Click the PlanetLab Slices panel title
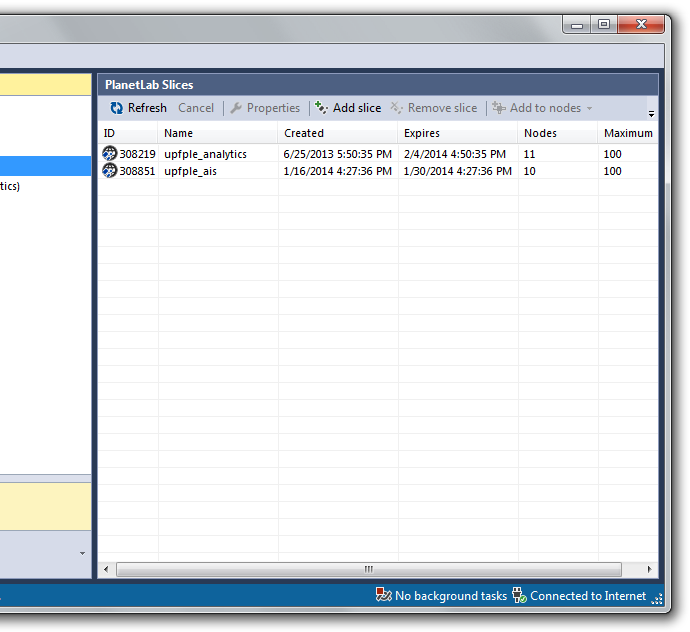Image resolution: width=690 pixels, height=632 pixels. coord(149,85)
